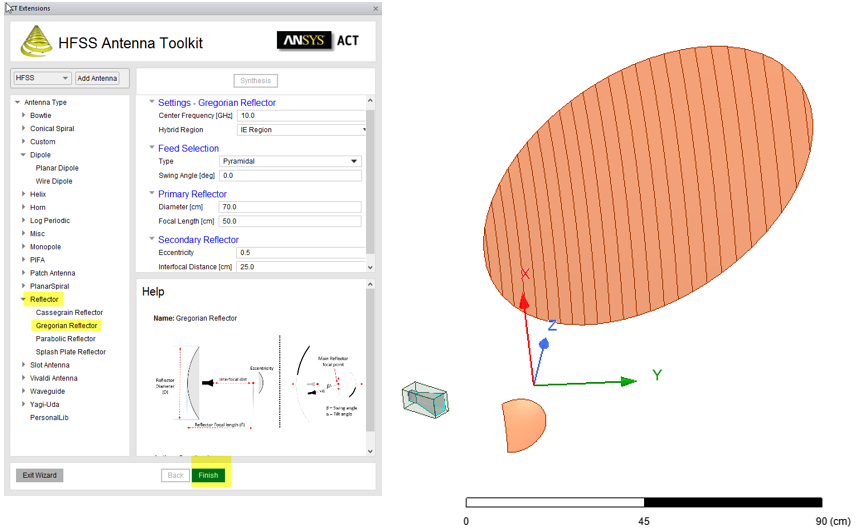Click the Help heading text
Image resolution: width=860 pixels, height=530 pixels.
(153, 291)
